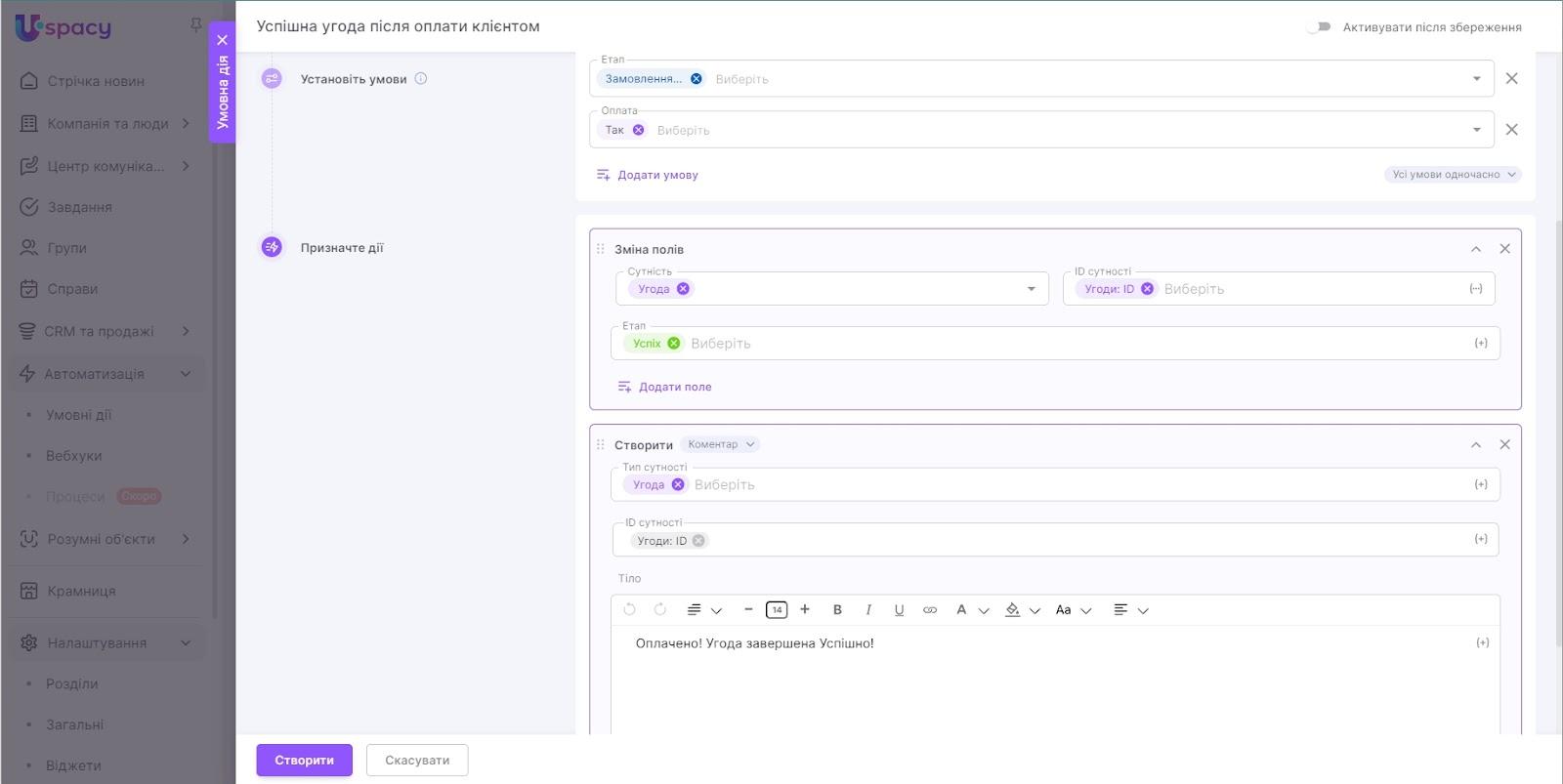The width and height of the screenshot is (1563, 784).
Task: Toggle italic formatting in the editor
Action: [x=868, y=609]
